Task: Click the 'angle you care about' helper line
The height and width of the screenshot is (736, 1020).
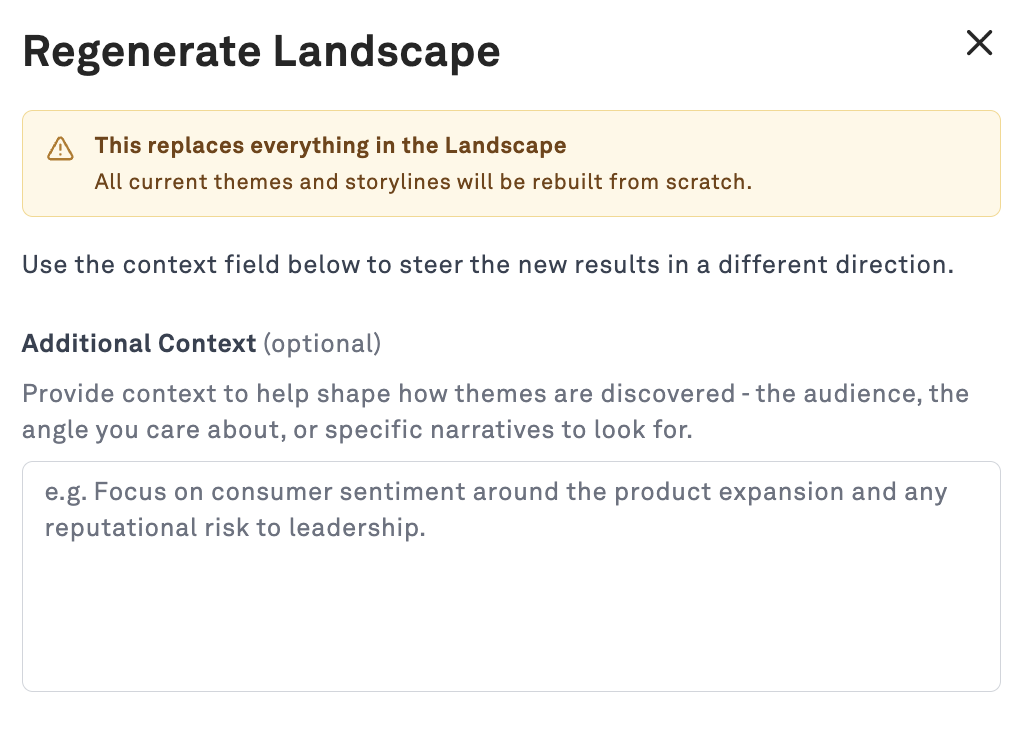Action: [x=357, y=429]
